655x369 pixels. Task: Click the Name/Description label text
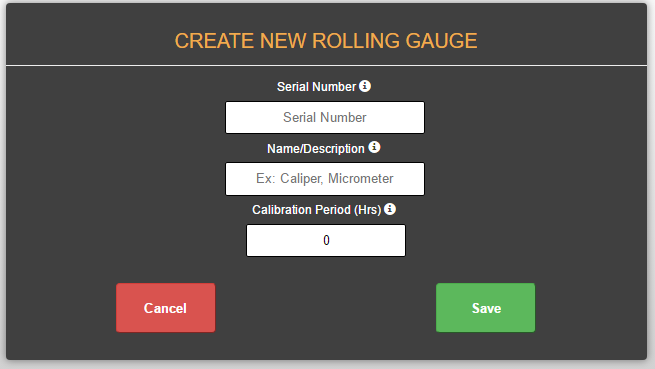(x=316, y=149)
